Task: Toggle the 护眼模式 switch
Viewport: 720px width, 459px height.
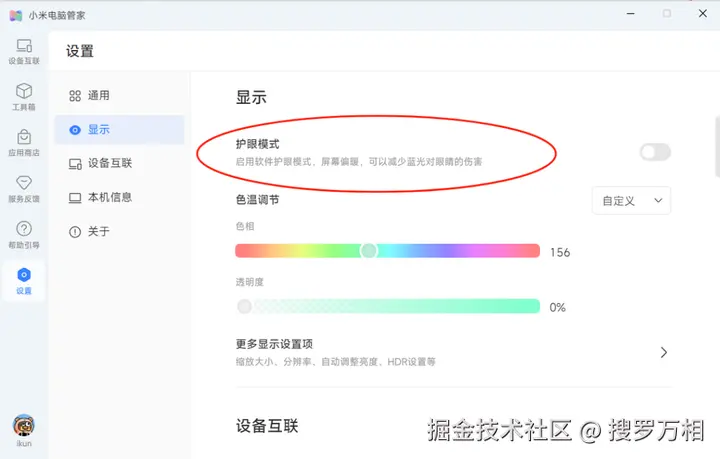Action: 655,152
